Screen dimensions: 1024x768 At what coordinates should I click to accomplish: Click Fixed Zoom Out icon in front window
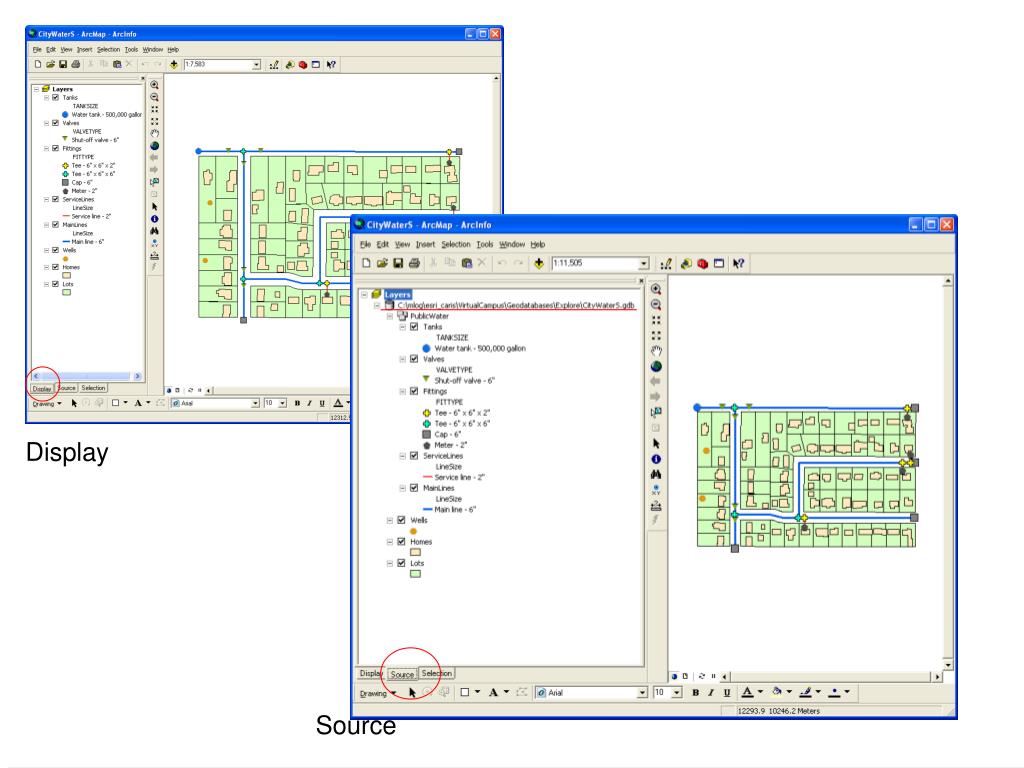click(656, 336)
